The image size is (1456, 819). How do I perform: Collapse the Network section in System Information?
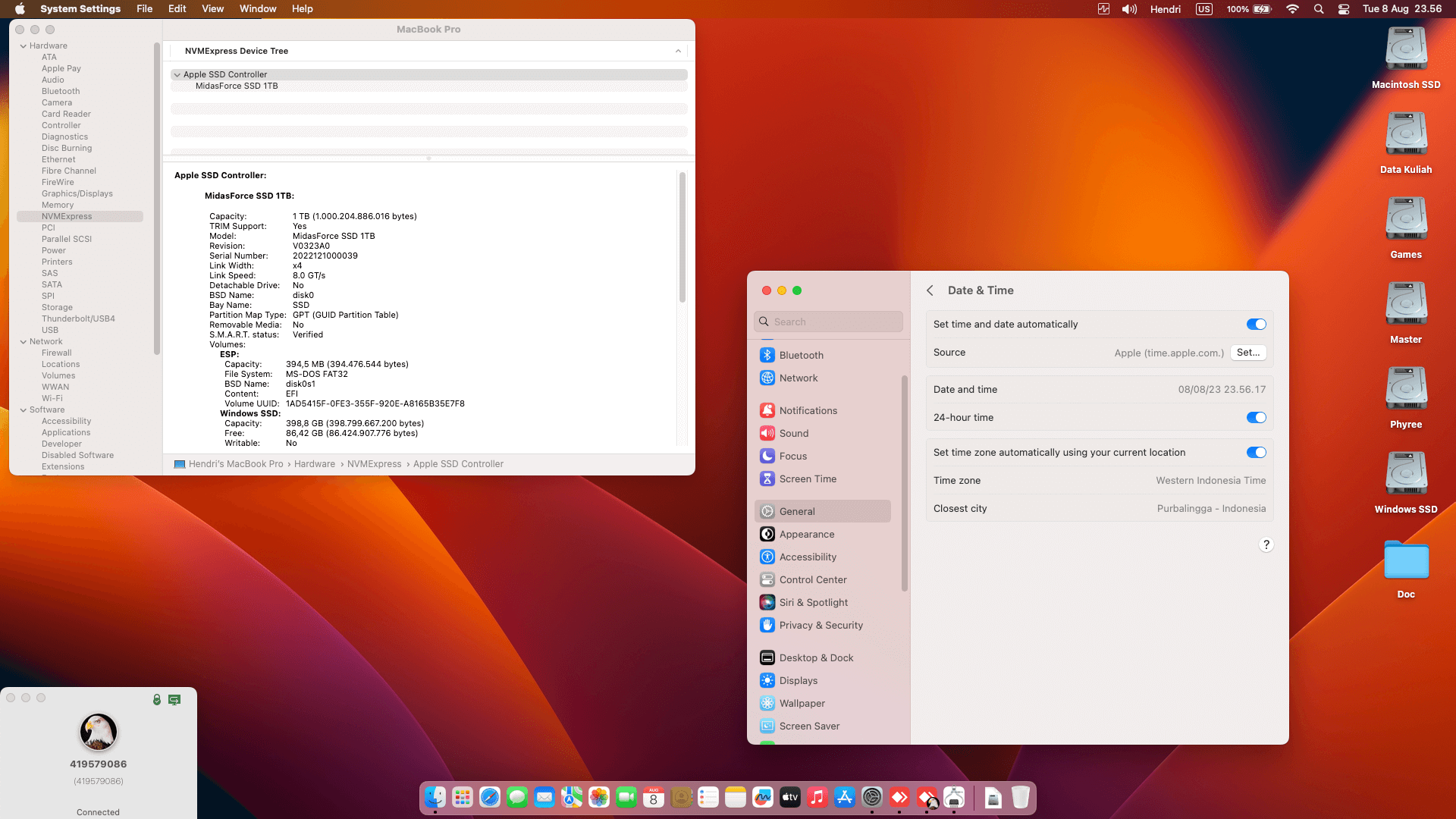[x=24, y=341]
